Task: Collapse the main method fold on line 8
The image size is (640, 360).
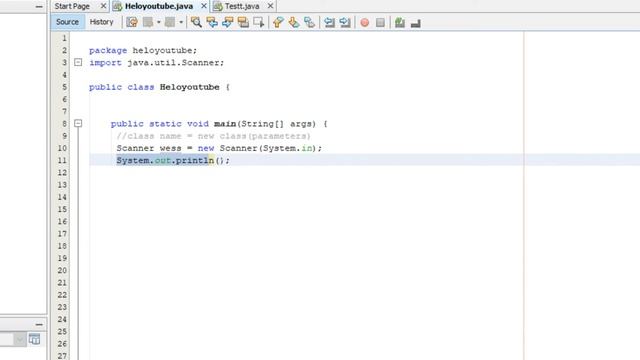Action: pyautogui.click(x=78, y=123)
